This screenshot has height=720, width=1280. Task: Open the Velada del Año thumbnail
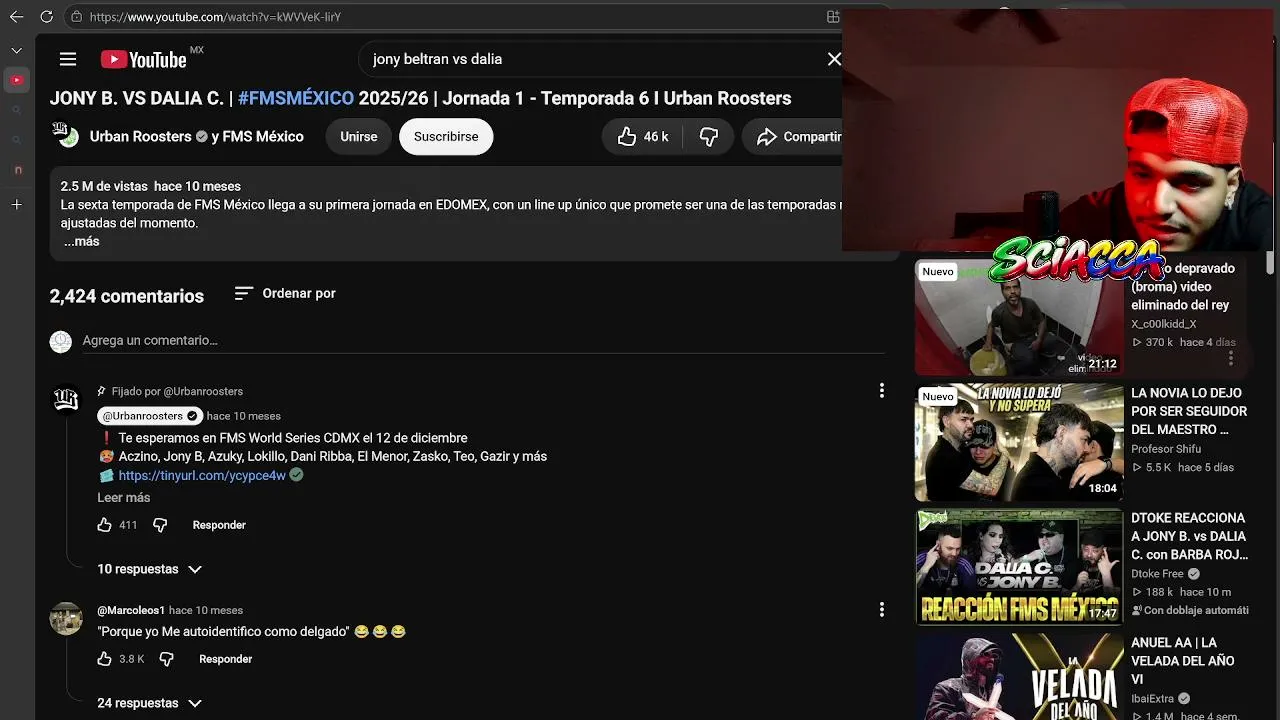[1019, 677]
